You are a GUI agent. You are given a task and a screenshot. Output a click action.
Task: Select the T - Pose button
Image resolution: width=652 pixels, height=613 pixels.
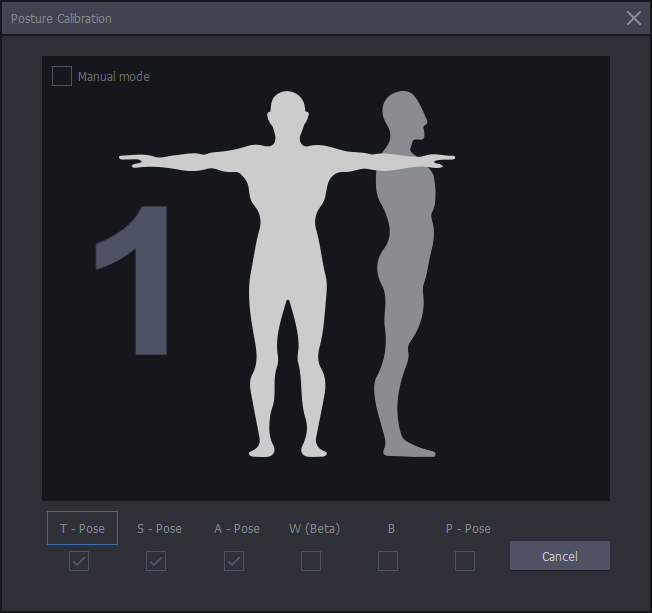click(82, 528)
